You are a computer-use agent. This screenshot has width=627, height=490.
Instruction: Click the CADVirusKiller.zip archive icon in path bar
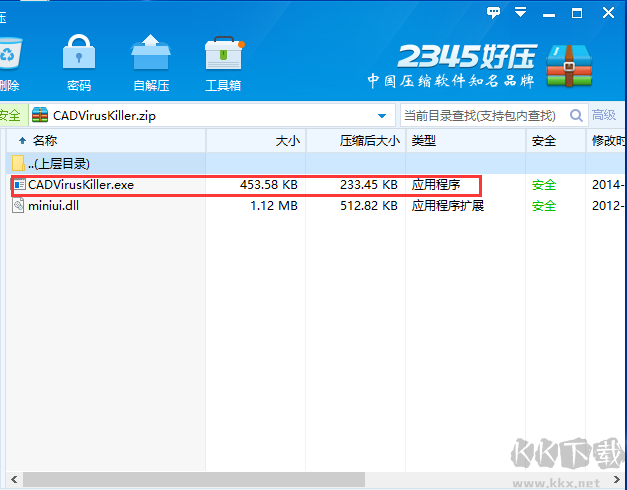[x=40, y=115]
